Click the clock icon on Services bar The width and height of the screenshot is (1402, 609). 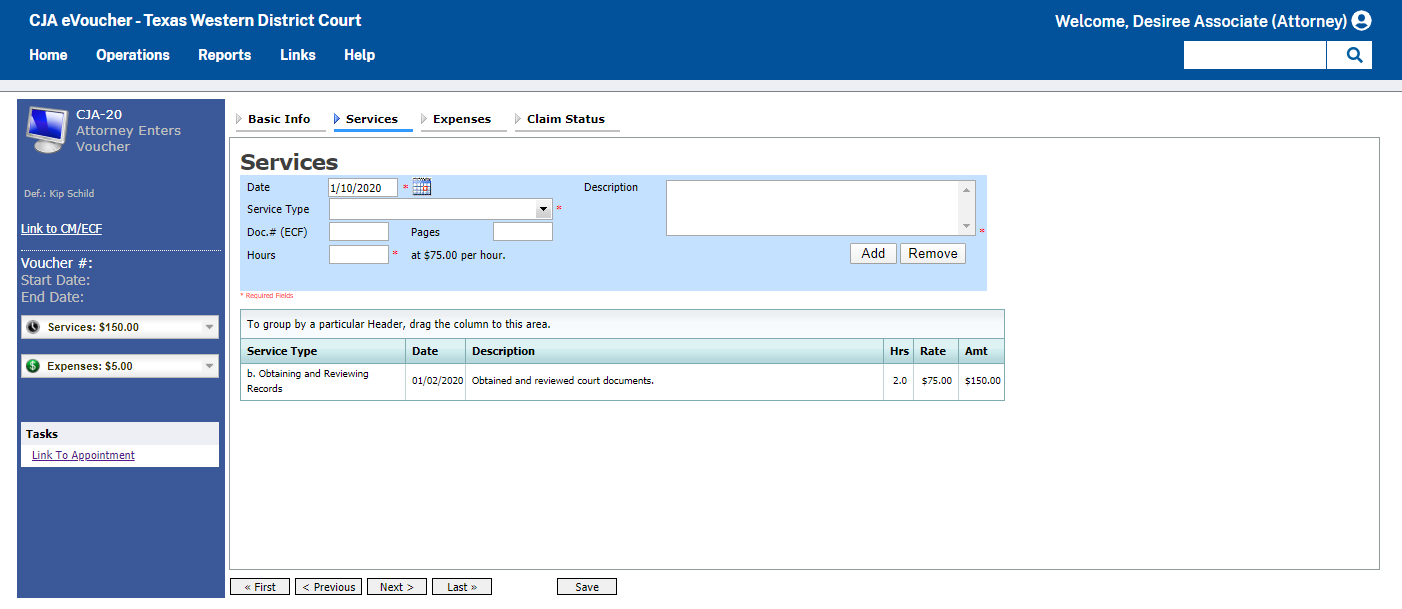pos(31,326)
